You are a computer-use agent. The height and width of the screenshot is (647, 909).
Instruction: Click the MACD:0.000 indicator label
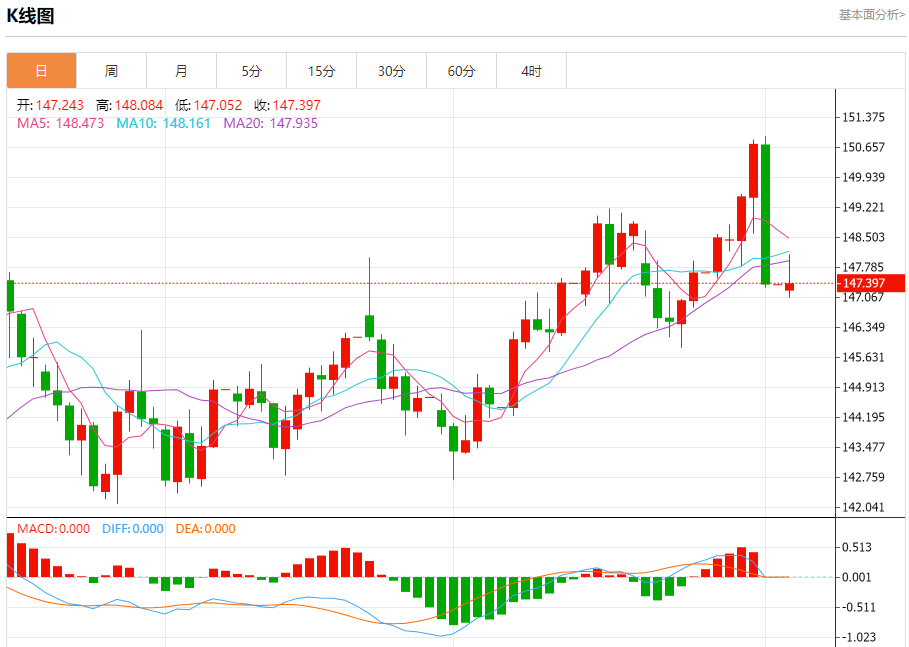pyautogui.click(x=53, y=529)
